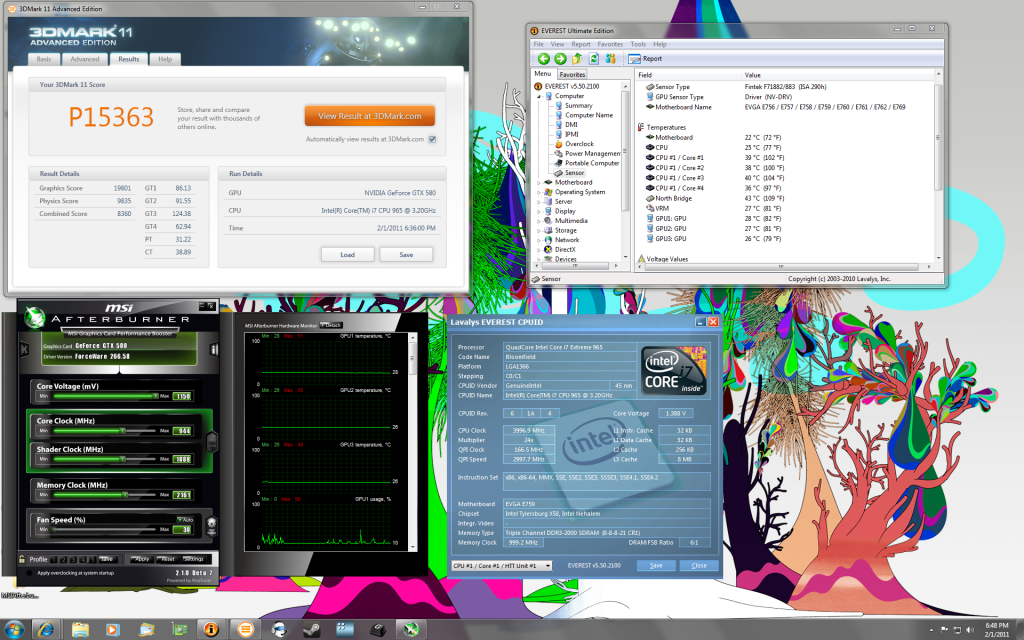Toggle automatic view results at 3DMark.com checkbox
Viewport: 1024px width, 640px height.
[x=432, y=139]
